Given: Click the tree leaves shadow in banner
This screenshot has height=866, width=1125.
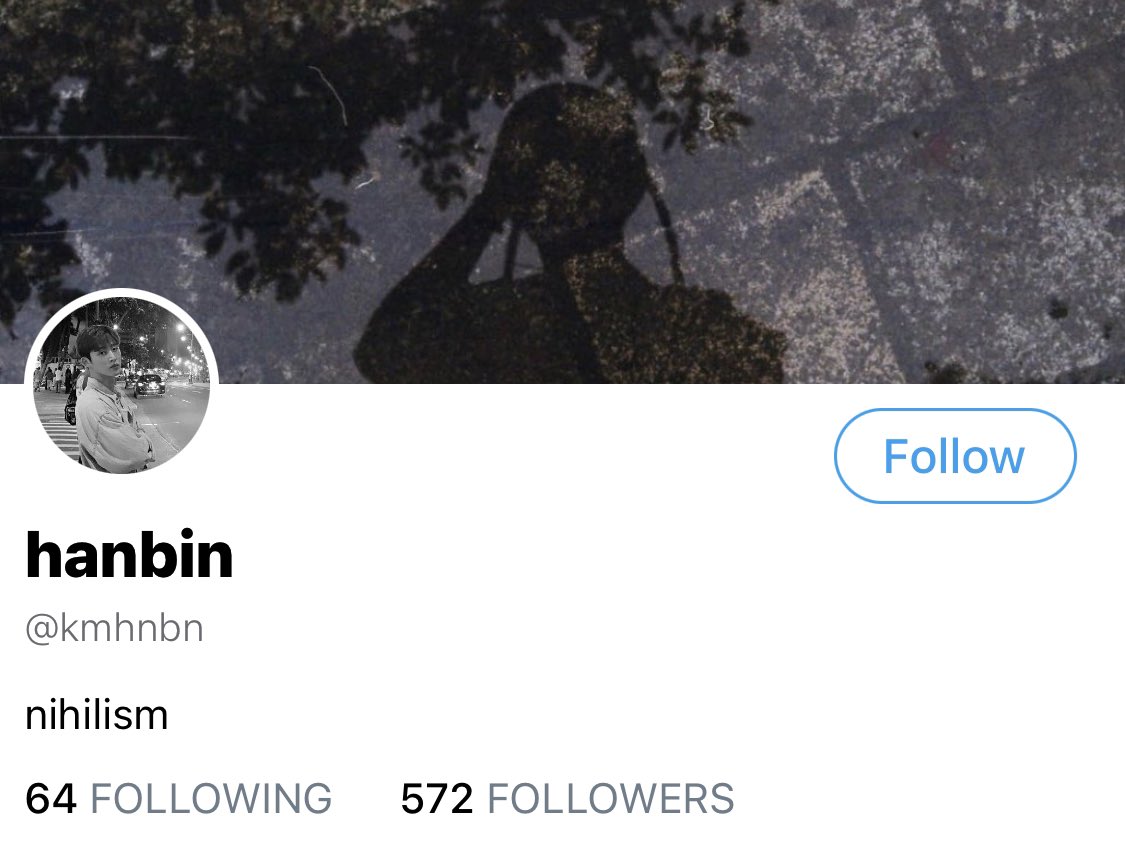Looking at the screenshot, I should (215, 143).
